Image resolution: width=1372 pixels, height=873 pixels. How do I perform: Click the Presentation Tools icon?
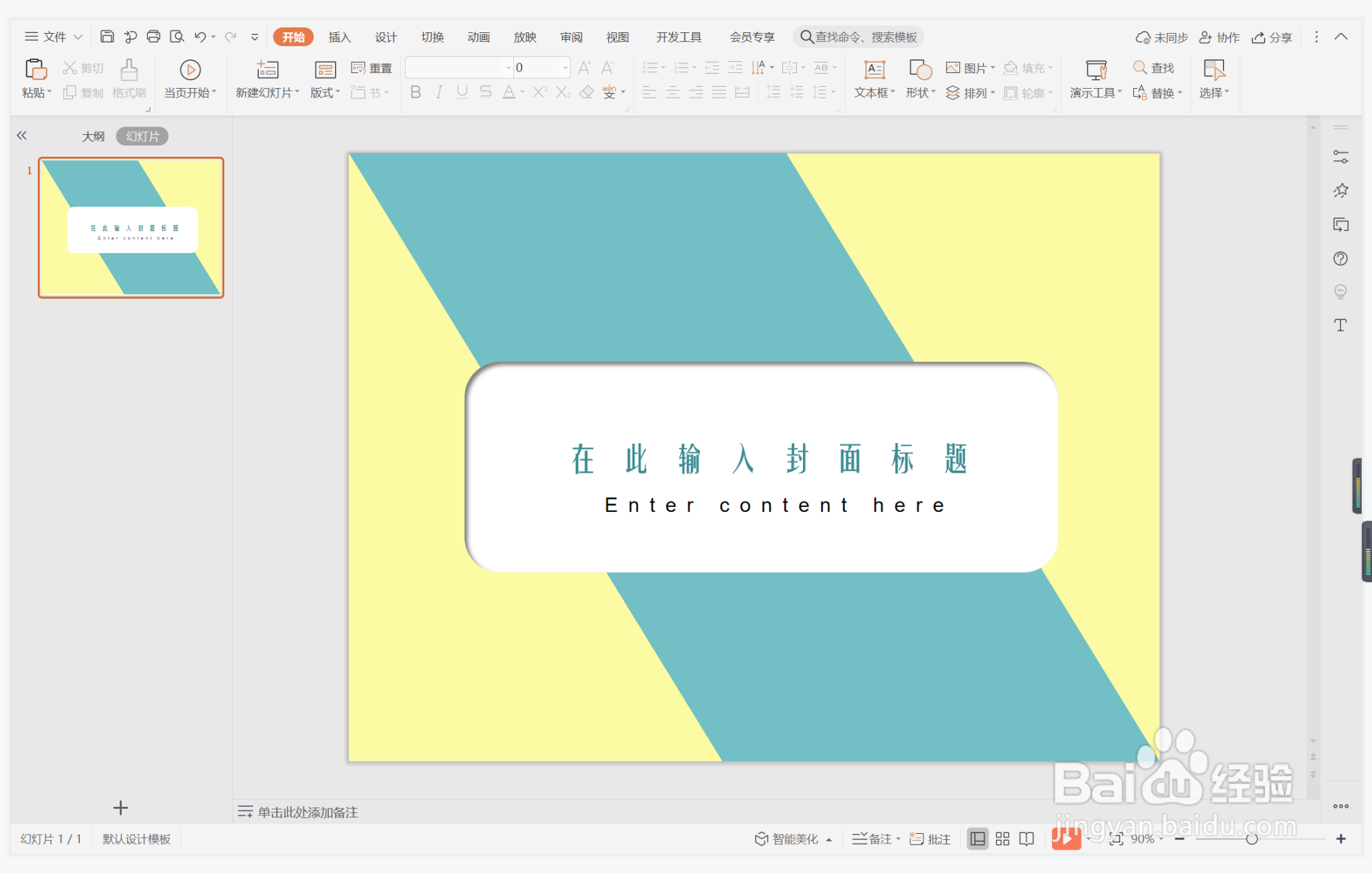[1095, 69]
